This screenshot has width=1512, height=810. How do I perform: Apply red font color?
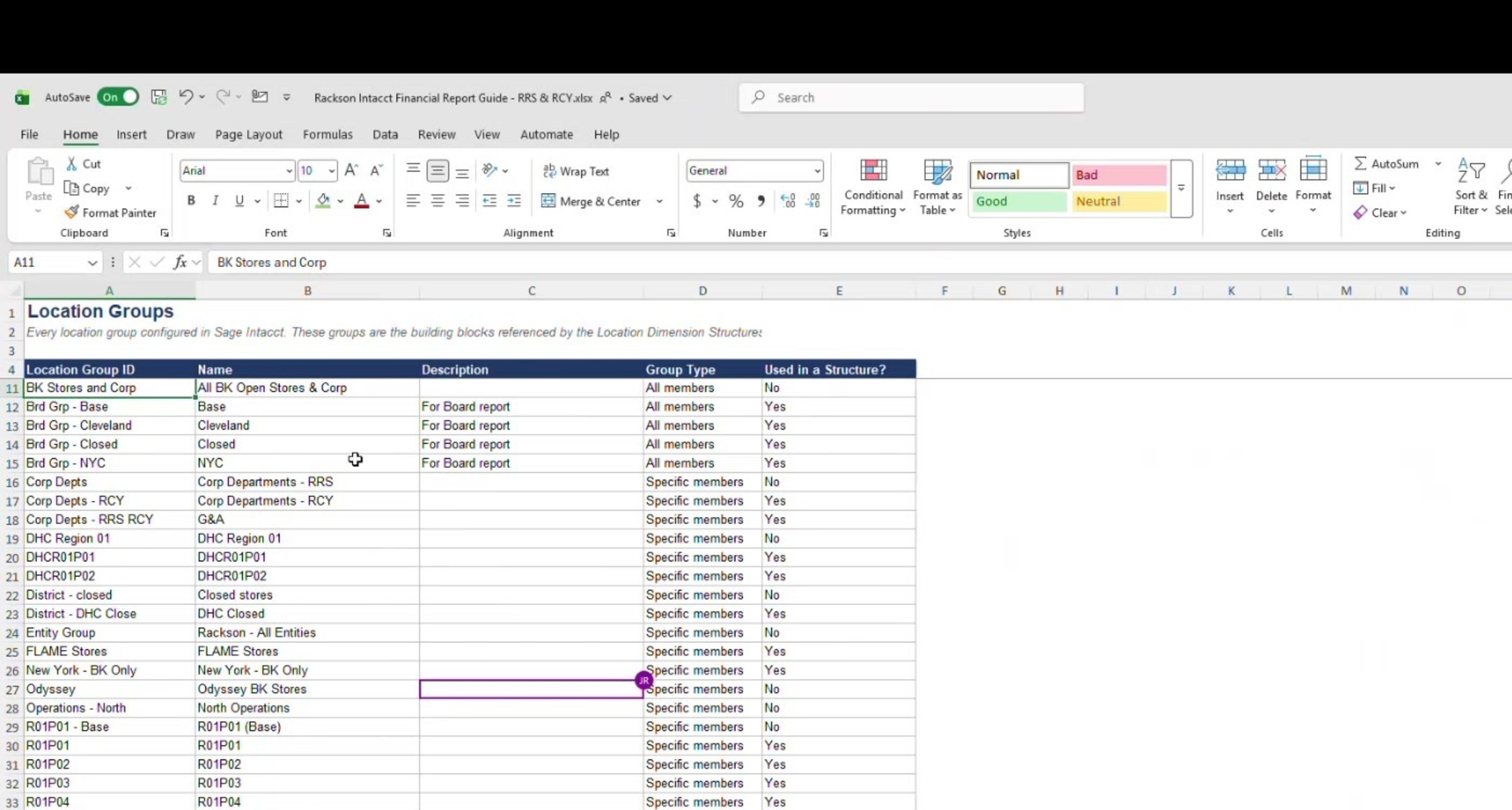coord(361,201)
